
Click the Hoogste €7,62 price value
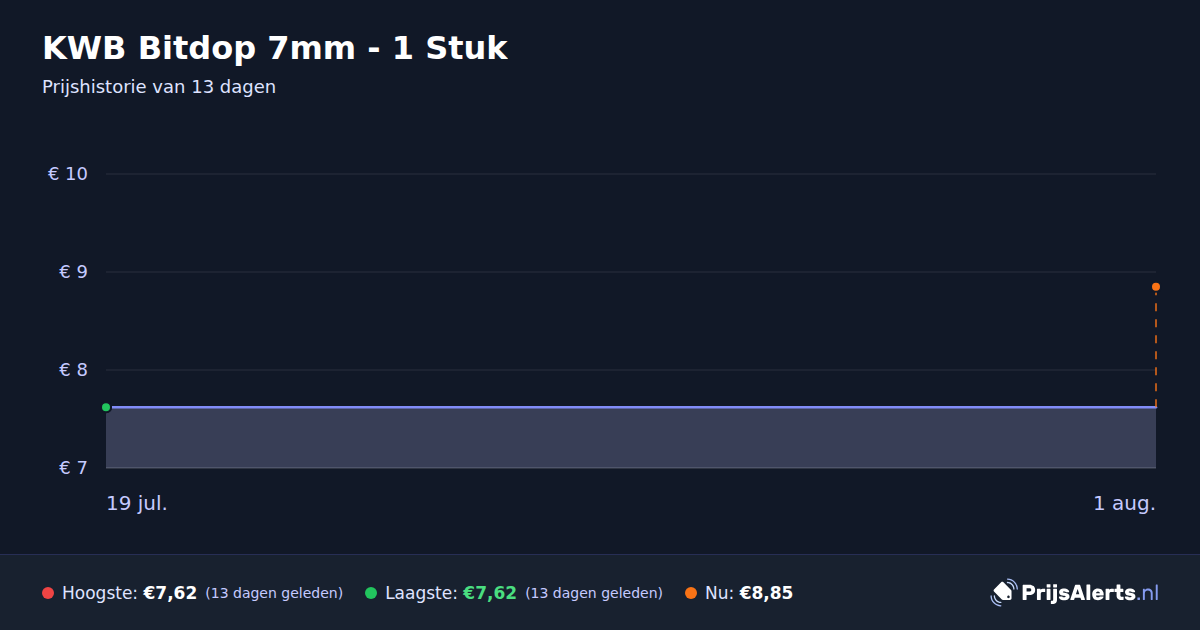point(170,593)
